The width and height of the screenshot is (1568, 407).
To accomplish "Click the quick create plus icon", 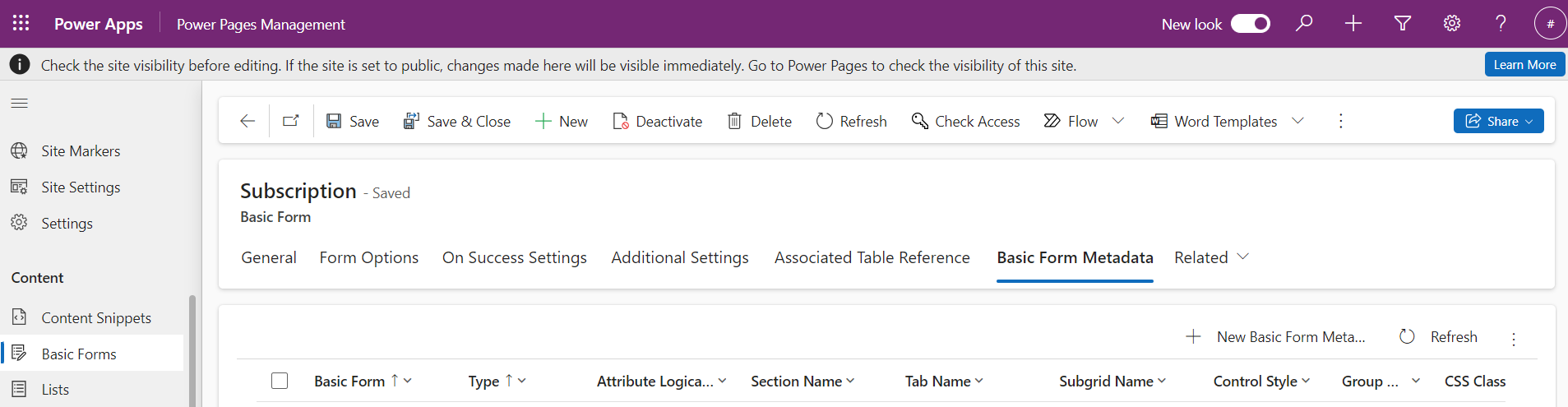I will pyautogui.click(x=1353, y=23).
